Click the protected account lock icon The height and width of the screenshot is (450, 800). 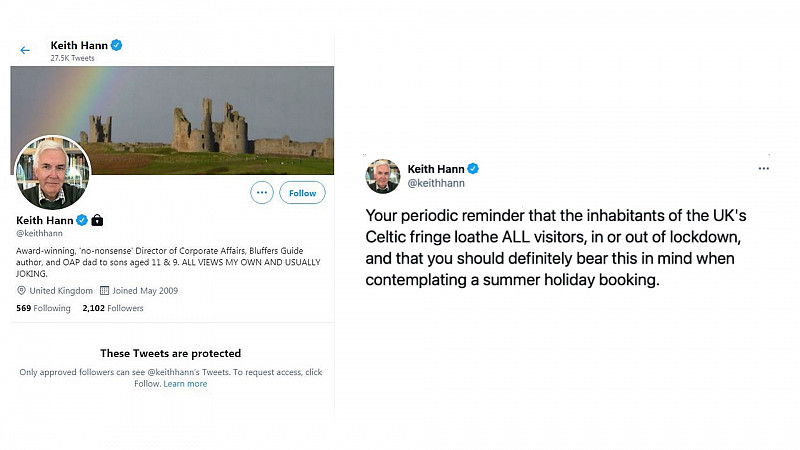click(97, 220)
